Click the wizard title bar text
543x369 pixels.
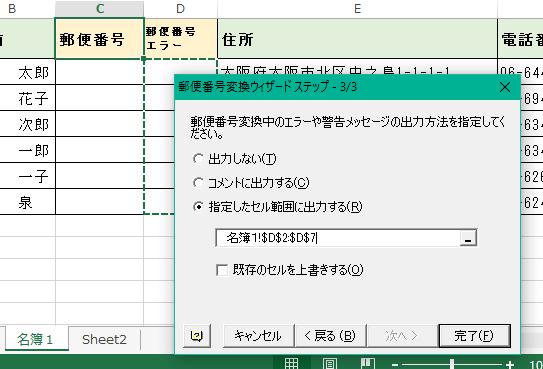tap(267, 87)
